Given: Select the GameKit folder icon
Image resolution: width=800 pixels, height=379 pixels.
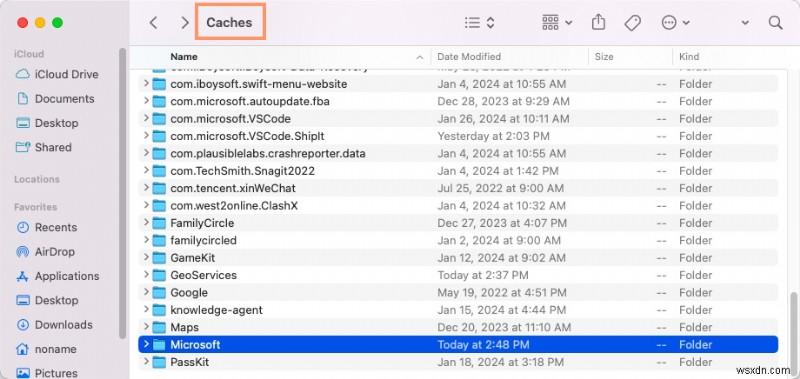Looking at the screenshot, I should click(160, 258).
